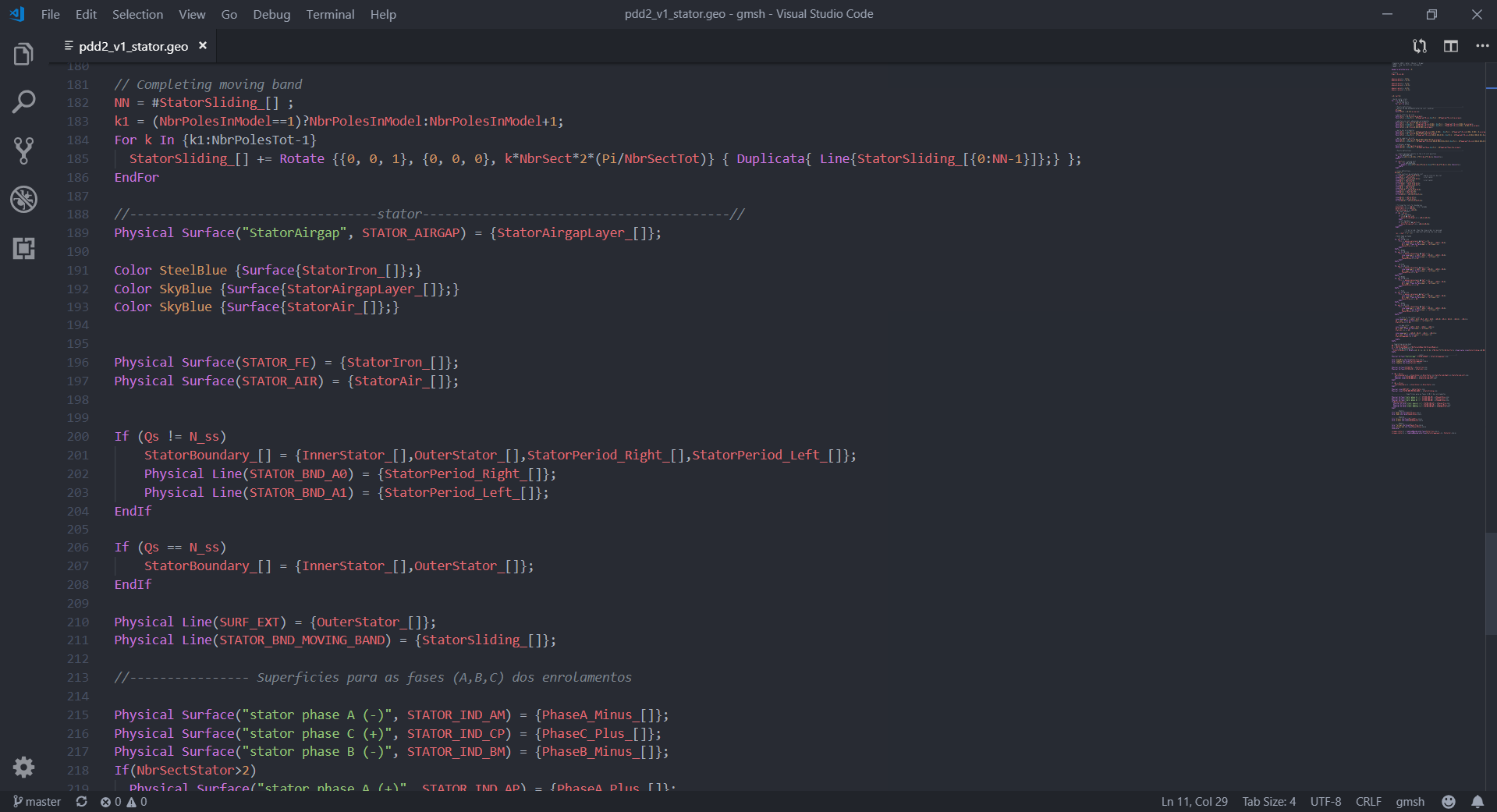Image resolution: width=1497 pixels, height=812 pixels.
Task: Click StatorPeriod_Left_[] on line 203
Action: 459,492
